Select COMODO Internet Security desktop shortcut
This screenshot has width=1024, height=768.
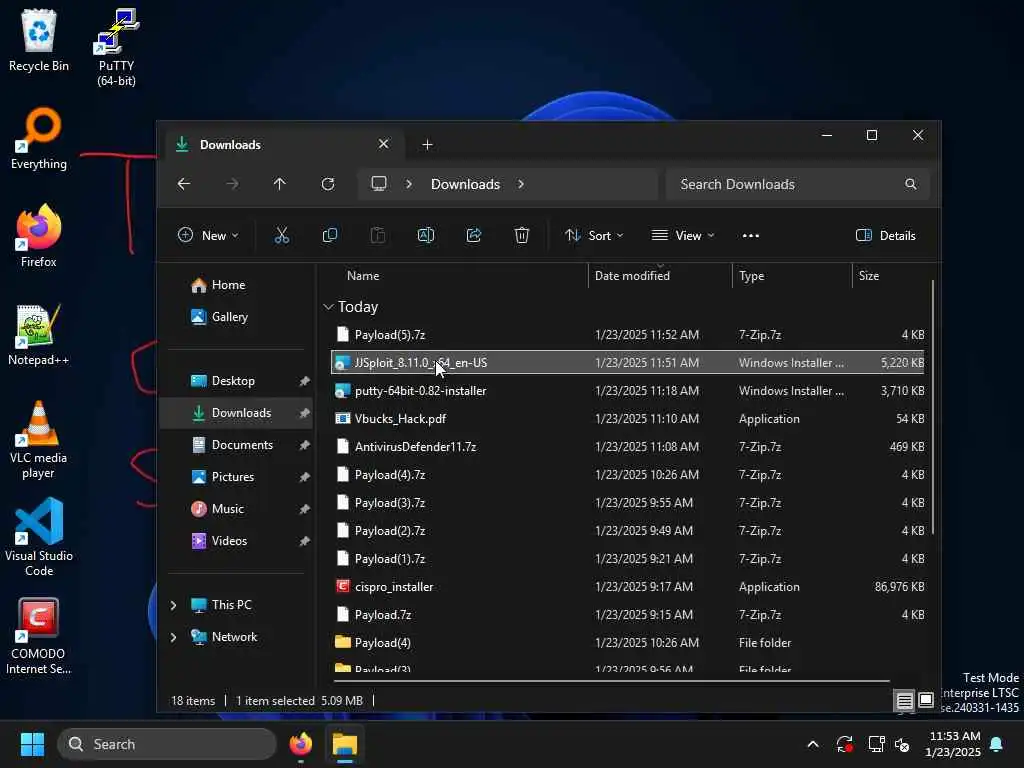[39, 636]
